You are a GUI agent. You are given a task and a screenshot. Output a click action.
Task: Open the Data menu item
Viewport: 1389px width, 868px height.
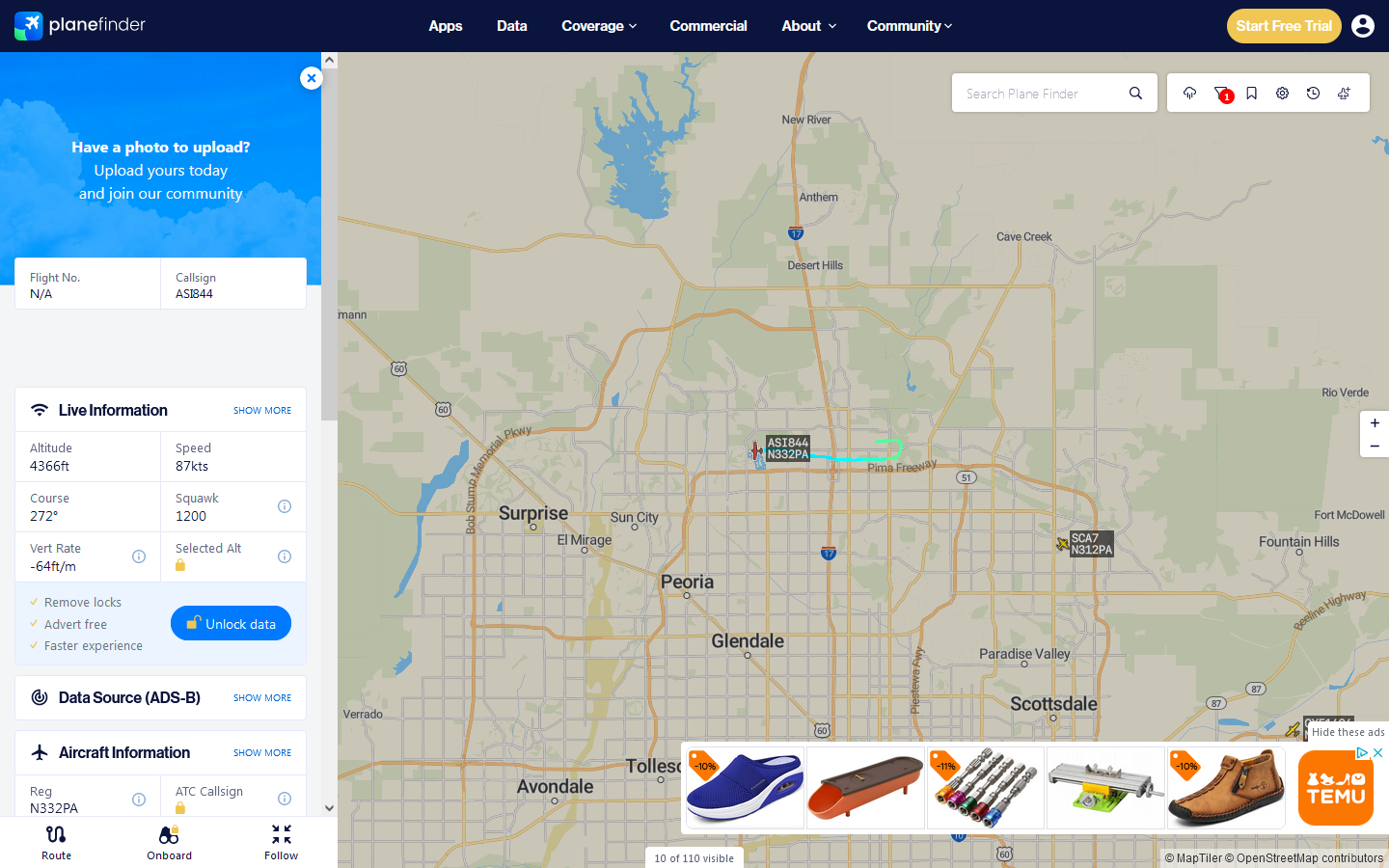point(512,26)
